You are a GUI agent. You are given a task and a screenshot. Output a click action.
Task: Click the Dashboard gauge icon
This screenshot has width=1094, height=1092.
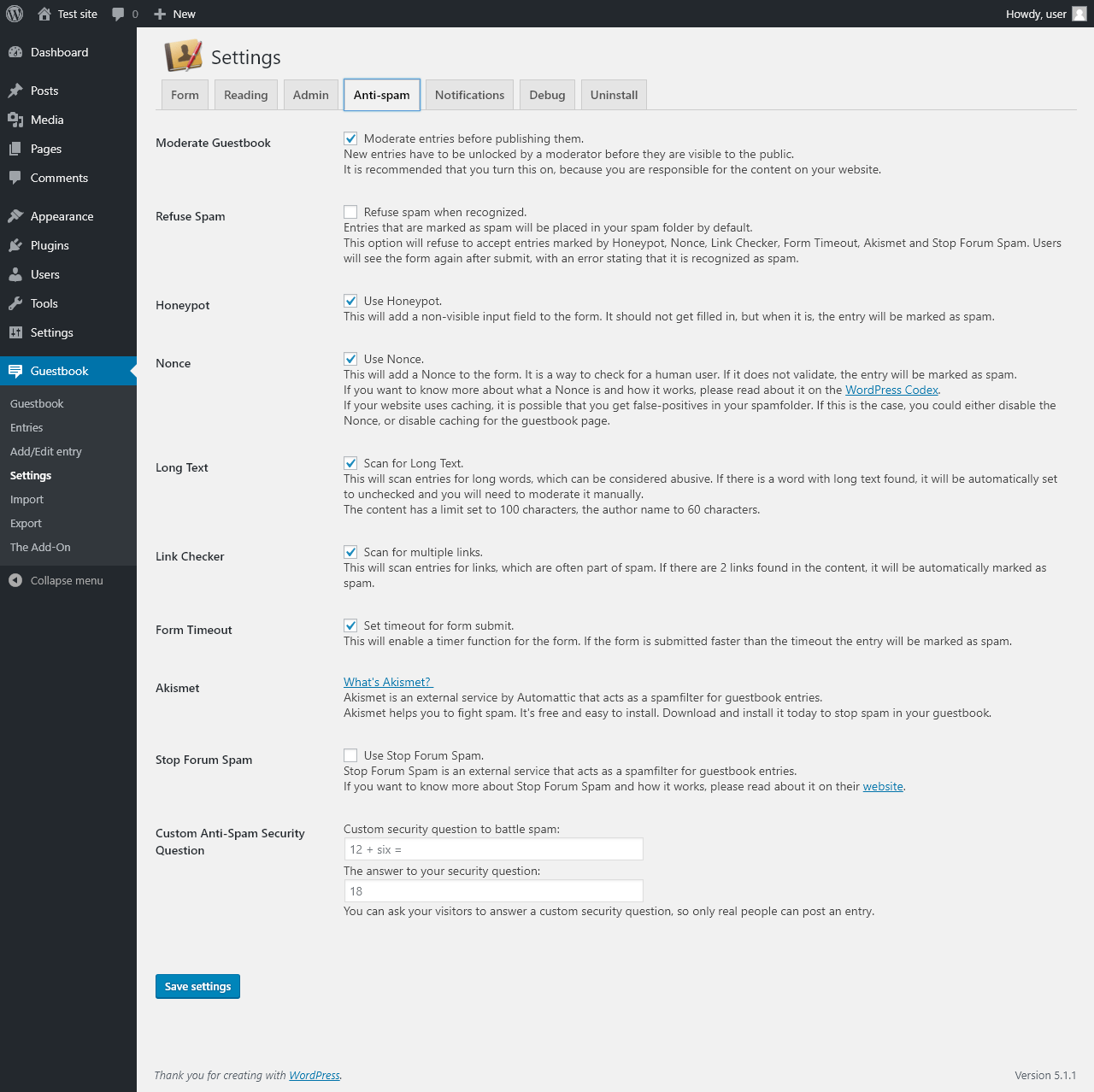coord(15,52)
